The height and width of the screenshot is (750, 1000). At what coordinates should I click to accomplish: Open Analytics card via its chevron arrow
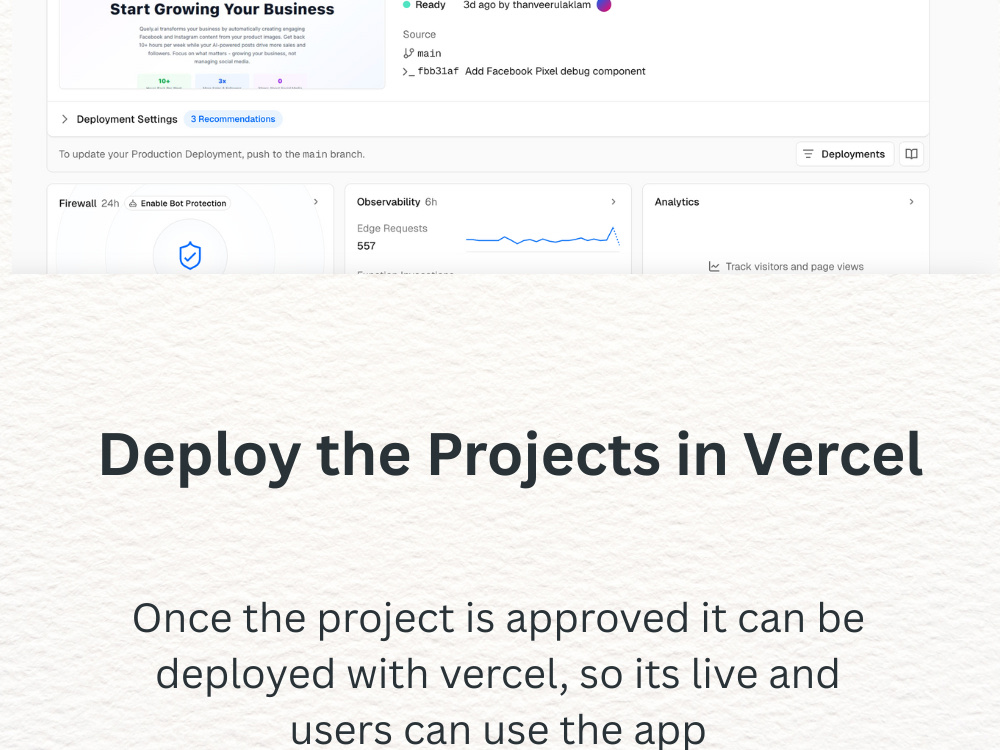pos(911,202)
